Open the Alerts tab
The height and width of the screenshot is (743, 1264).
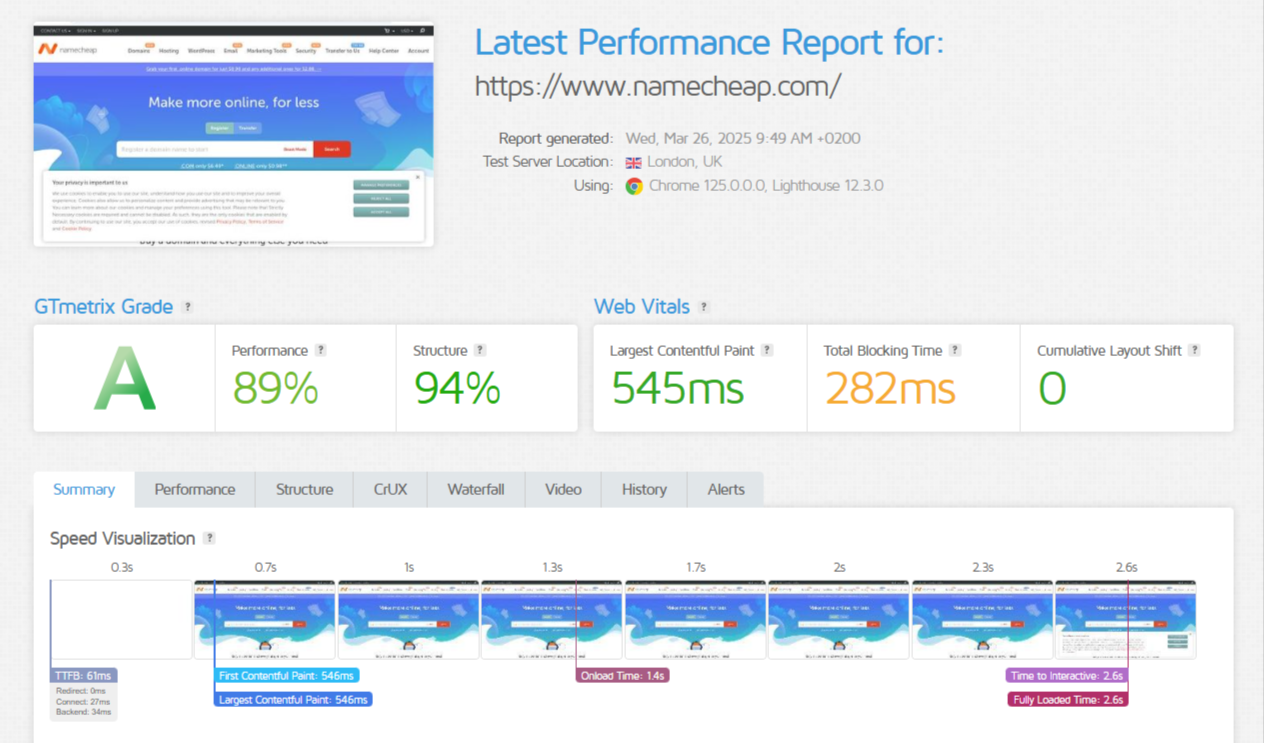726,489
